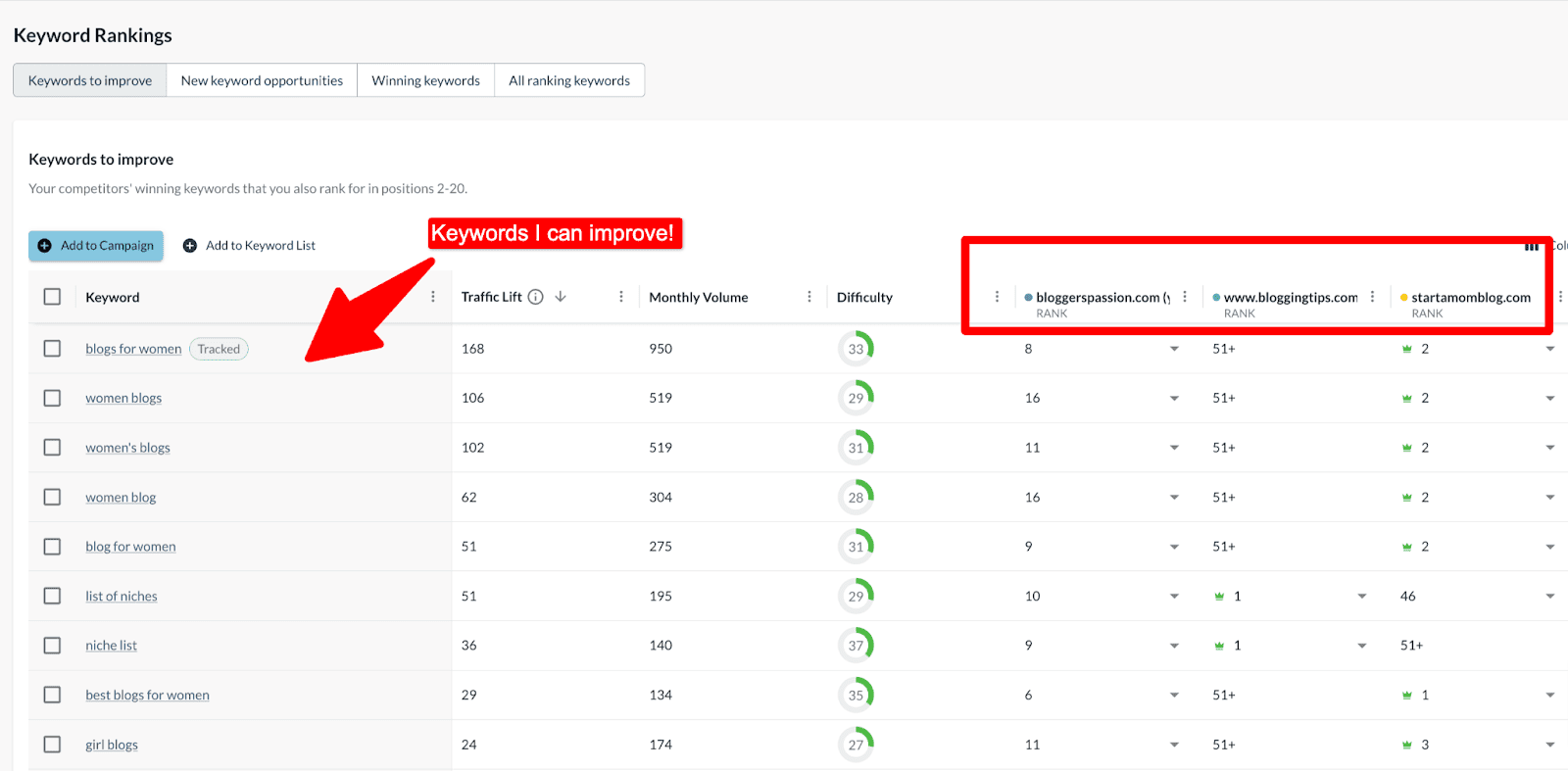Click difficulty gauge 33 for 'blogs for women'

click(x=856, y=349)
